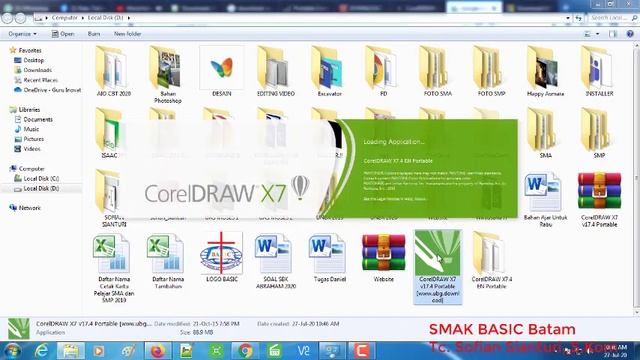Image resolution: width=640 pixels, height=360 pixels.
Task: Click the change view icon
Action: click(587, 34)
